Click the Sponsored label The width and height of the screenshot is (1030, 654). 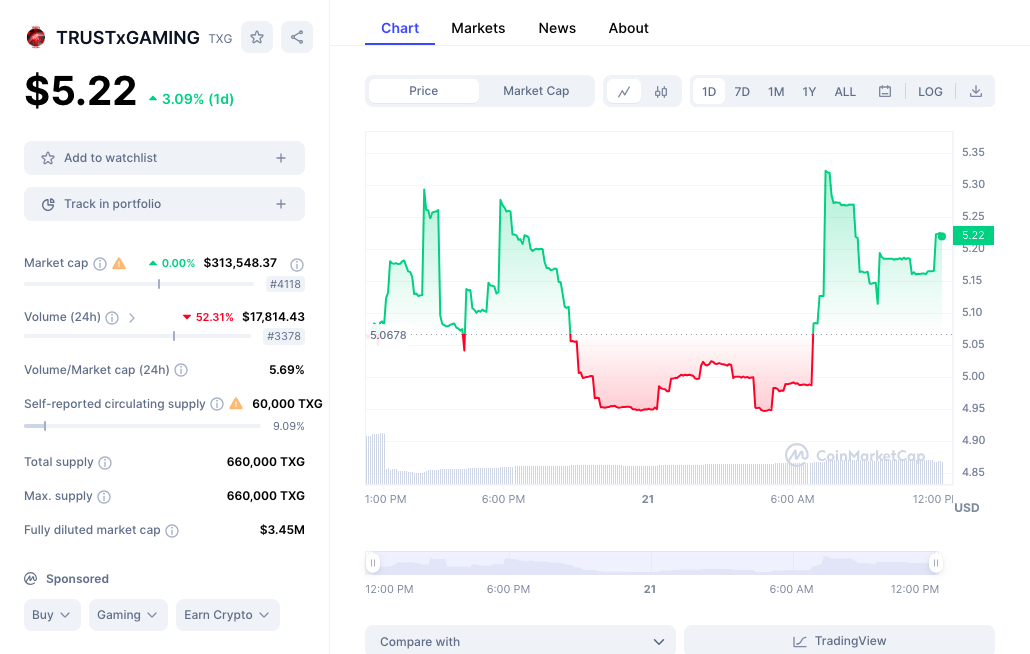point(78,579)
